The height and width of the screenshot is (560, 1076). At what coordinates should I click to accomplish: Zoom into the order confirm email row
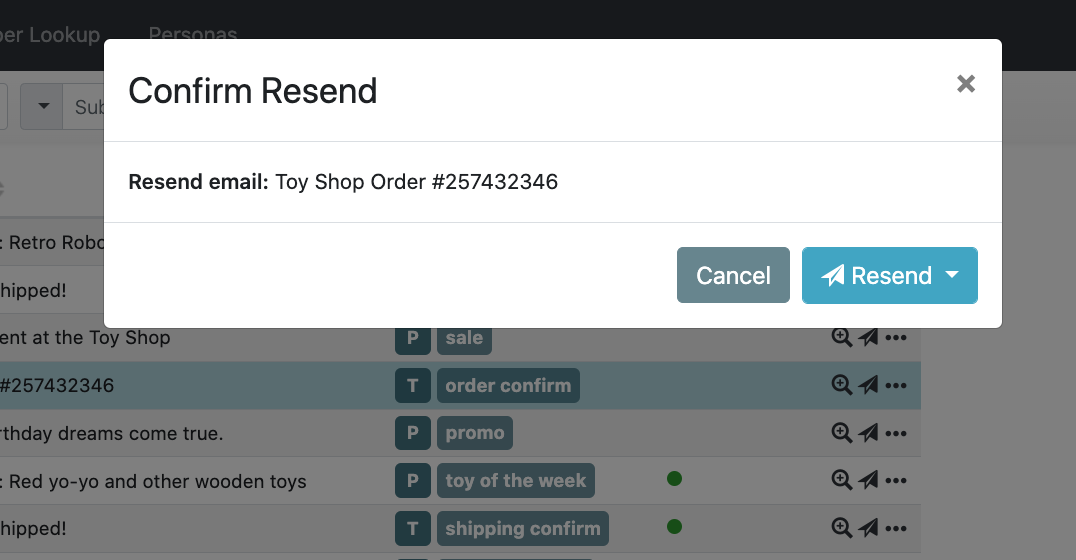coord(842,385)
